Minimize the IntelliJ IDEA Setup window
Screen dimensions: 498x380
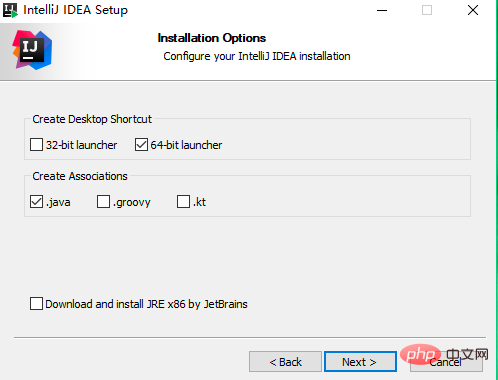pos(382,10)
